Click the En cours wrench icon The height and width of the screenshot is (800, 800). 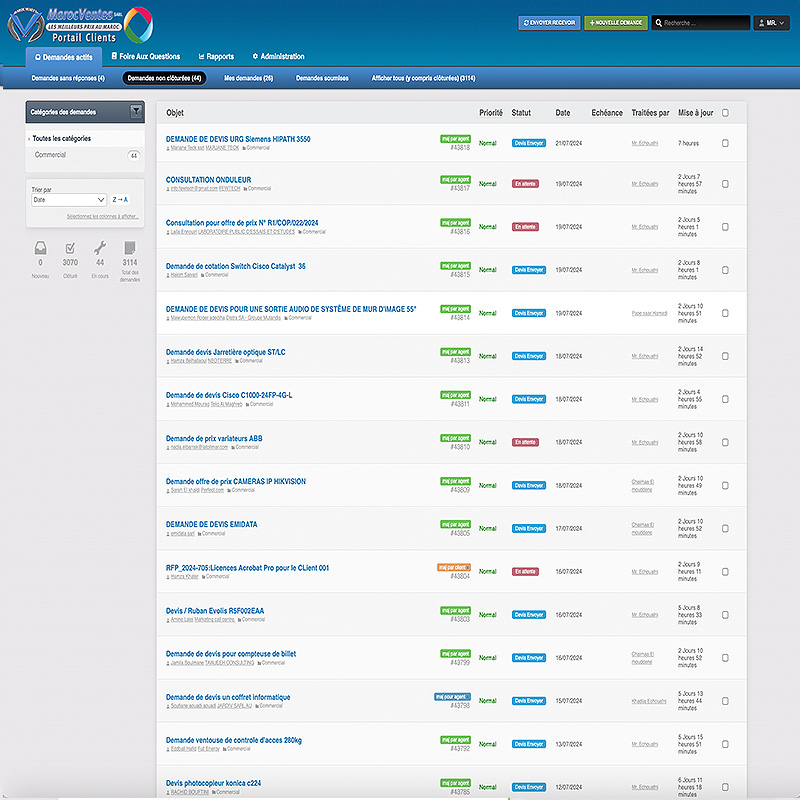tap(100, 250)
